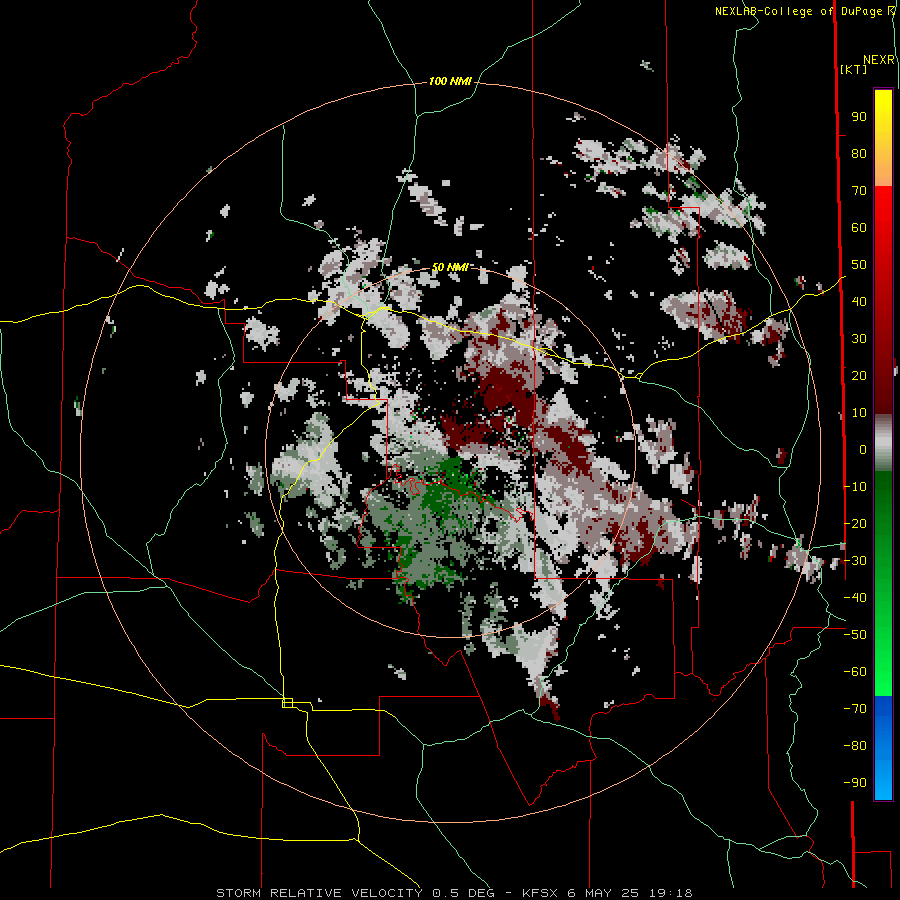This screenshot has width=900, height=900.
Task: Select the 20 knot scale label
Action: tap(859, 376)
